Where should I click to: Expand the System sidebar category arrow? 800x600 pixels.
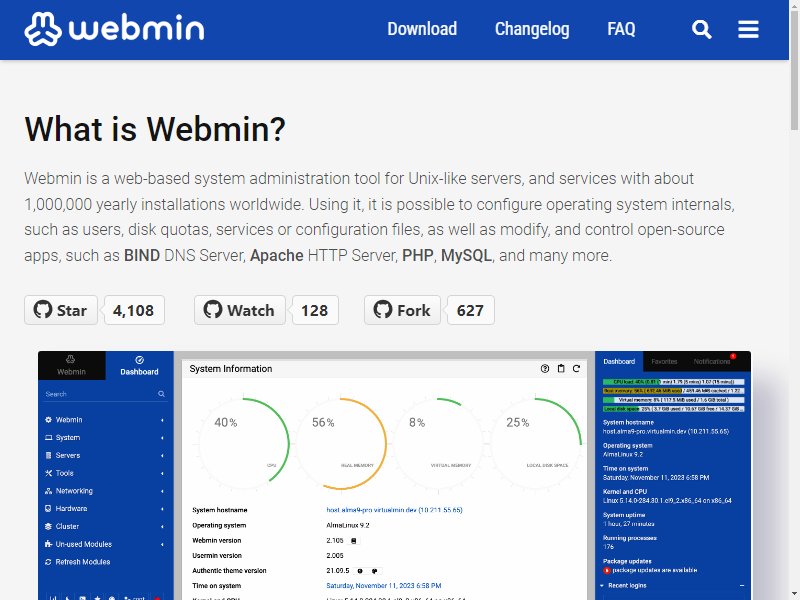coord(162,438)
